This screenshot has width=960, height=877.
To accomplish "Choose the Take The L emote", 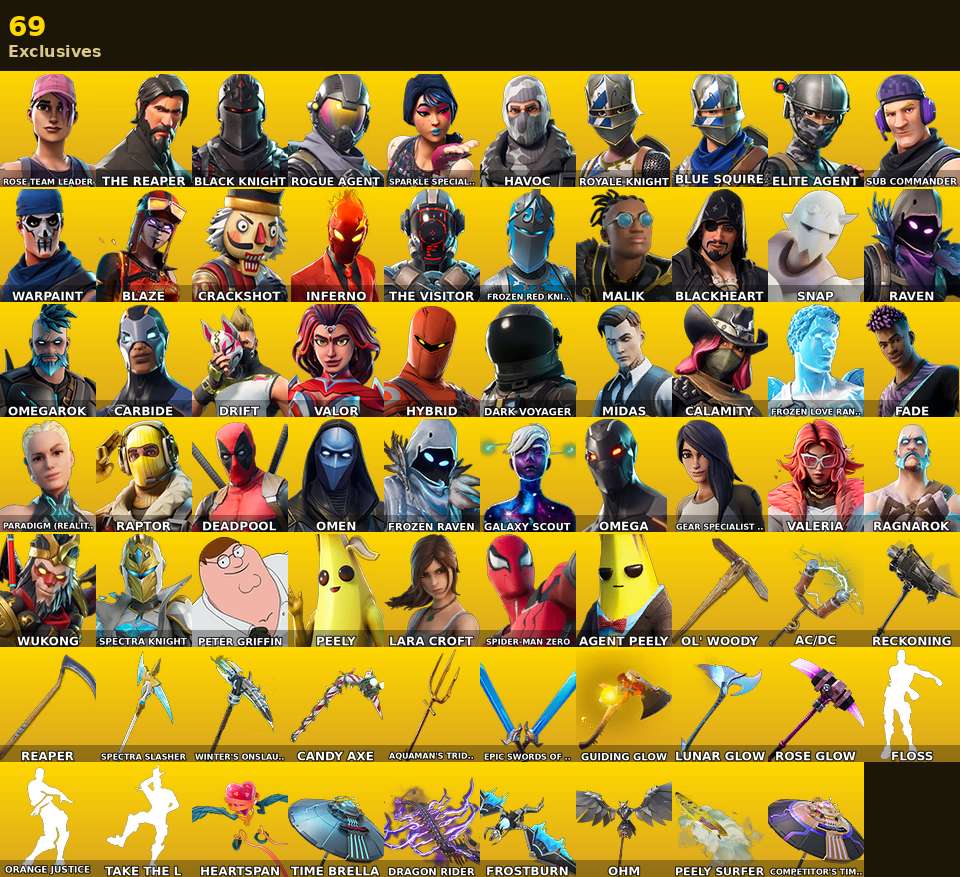I will (144, 820).
